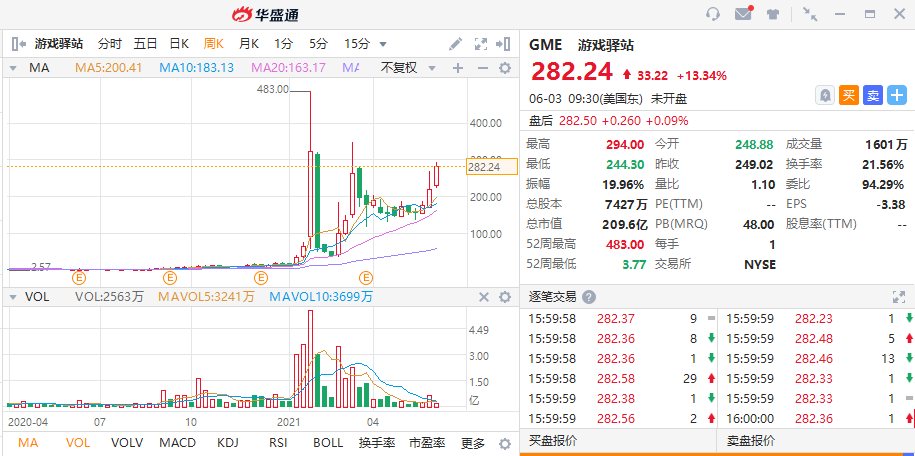Image resolution: width=915 pixels, height=456 pixels.
Task: Open more timeframes dropdown after 15分
Action: click(383, 44)
